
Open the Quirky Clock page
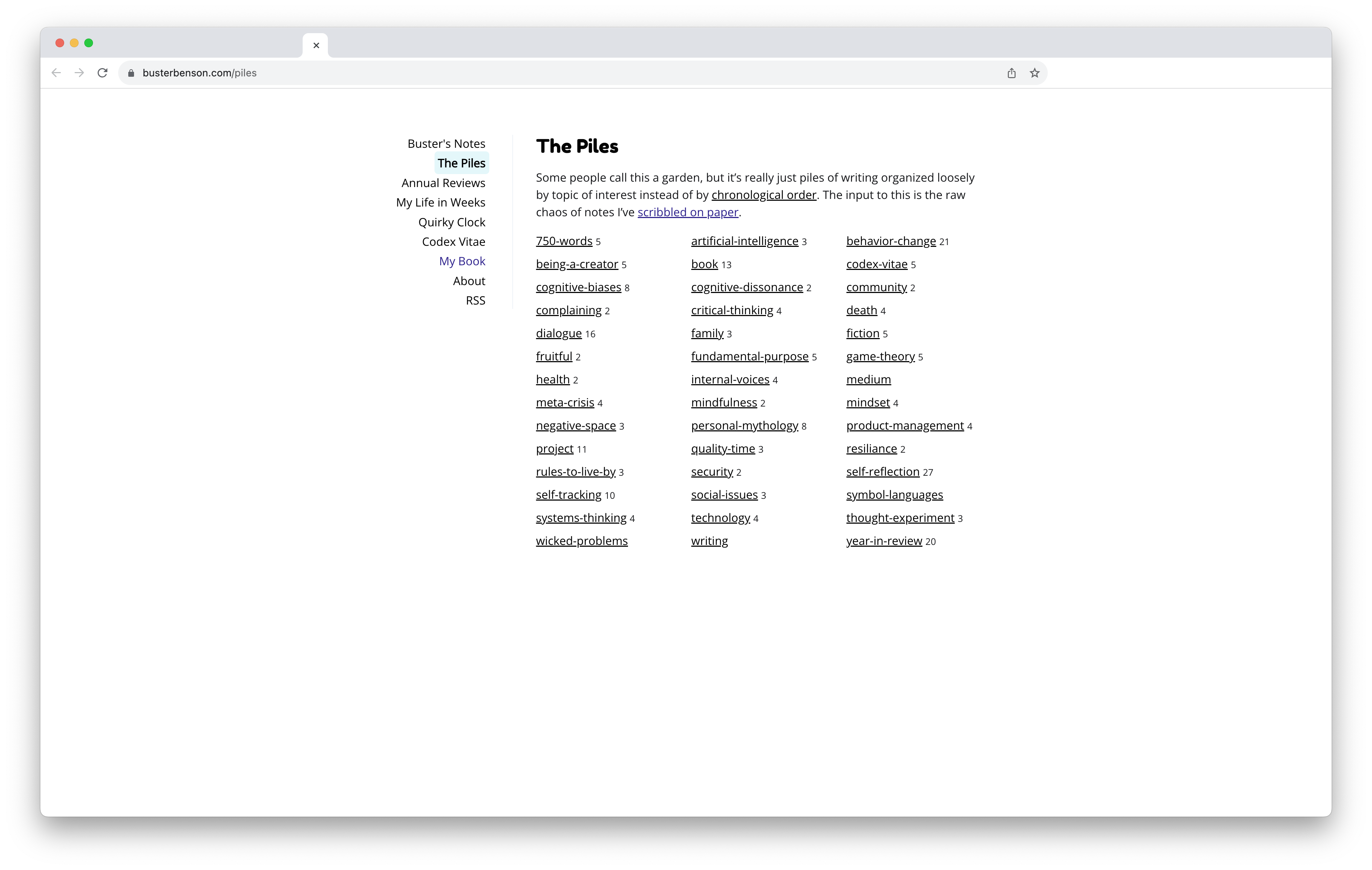(451, 222)
